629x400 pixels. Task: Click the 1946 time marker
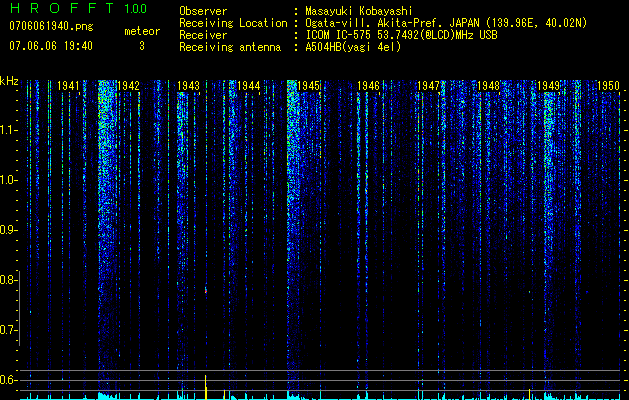368,85
